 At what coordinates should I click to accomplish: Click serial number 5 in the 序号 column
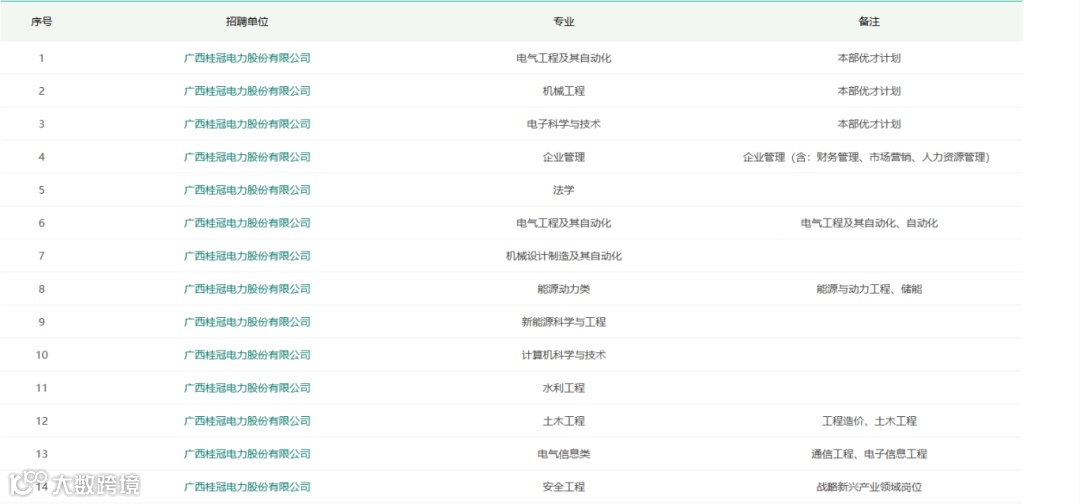pyautogui.click(x=41, y=190)
